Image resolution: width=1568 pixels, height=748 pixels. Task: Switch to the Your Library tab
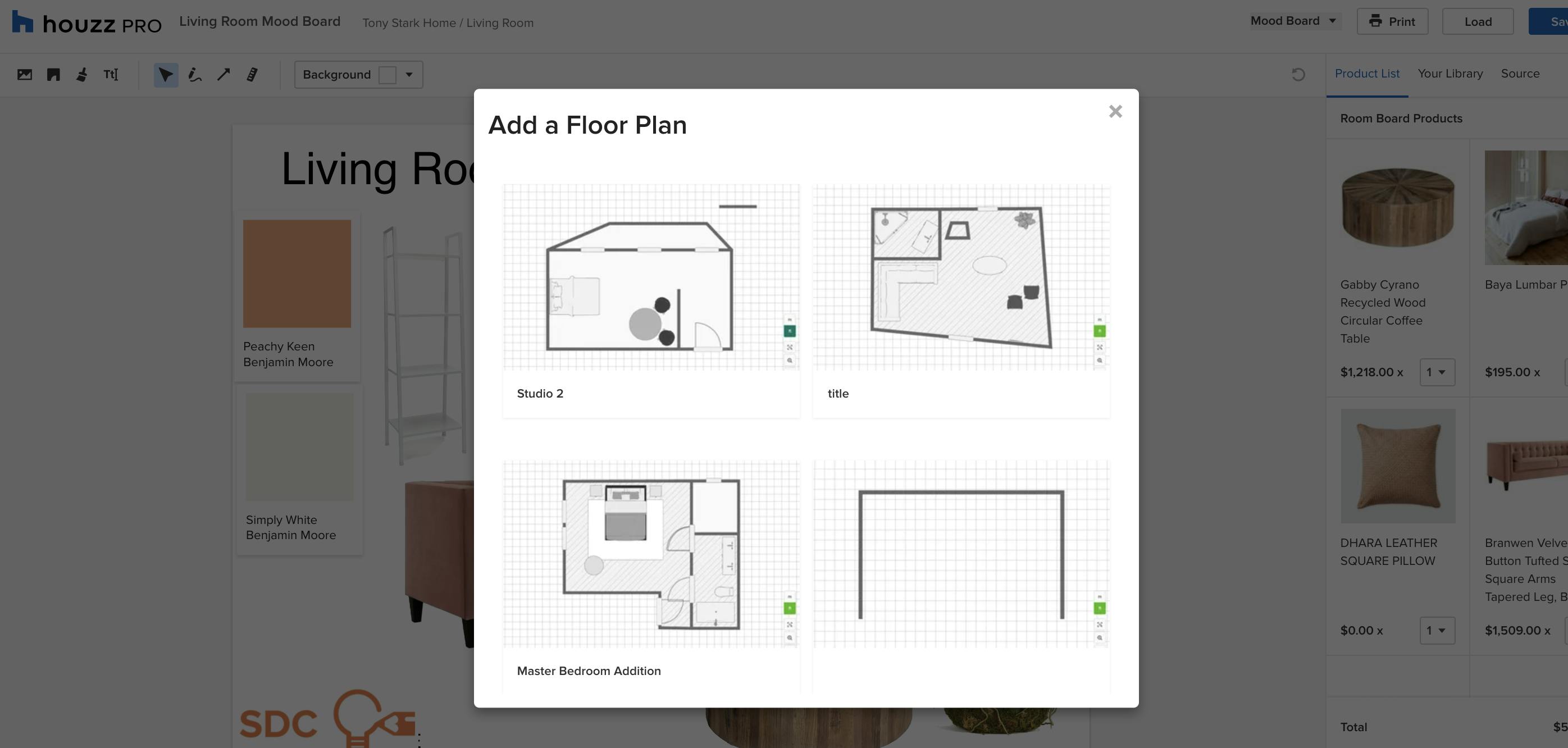pyautogui.click(x=1450, y=74)
